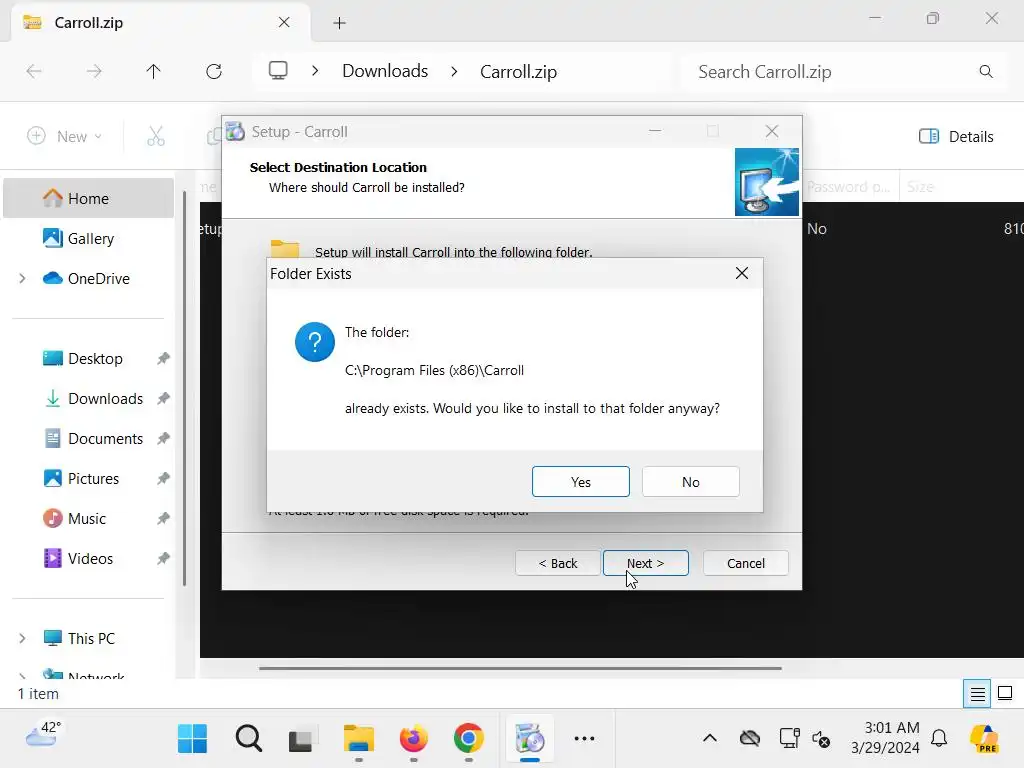Viewport: 1024px width, 768px height.
Task: Add a new File Explorer tab
Action: (339, 23)
